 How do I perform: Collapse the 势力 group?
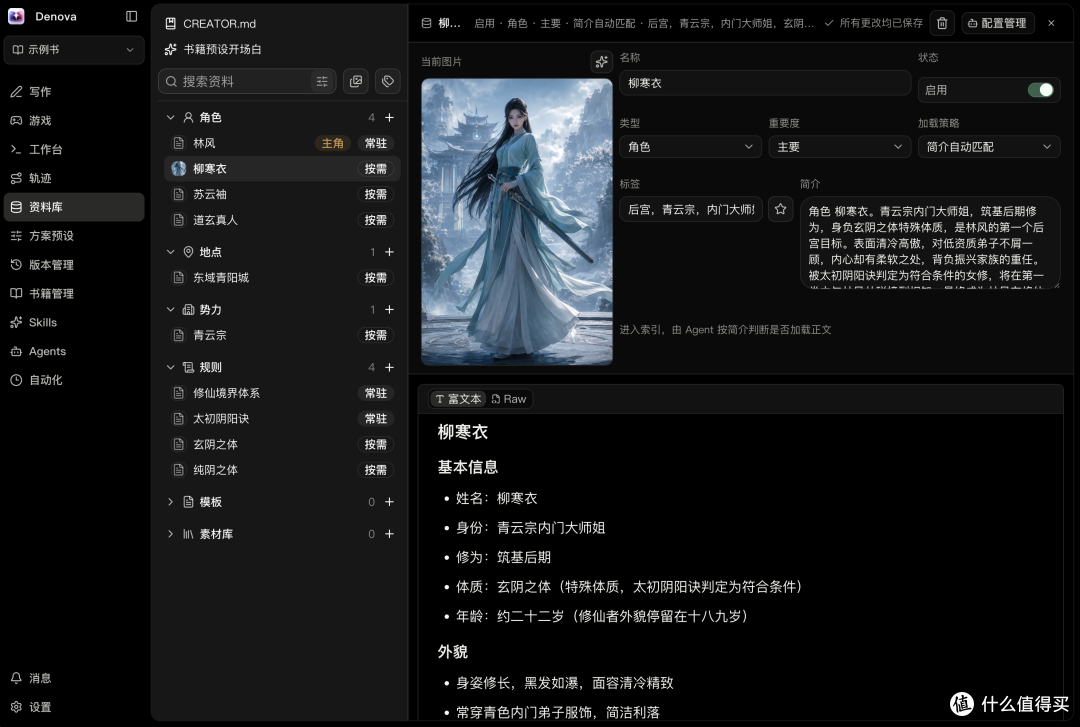coord(171,310)
